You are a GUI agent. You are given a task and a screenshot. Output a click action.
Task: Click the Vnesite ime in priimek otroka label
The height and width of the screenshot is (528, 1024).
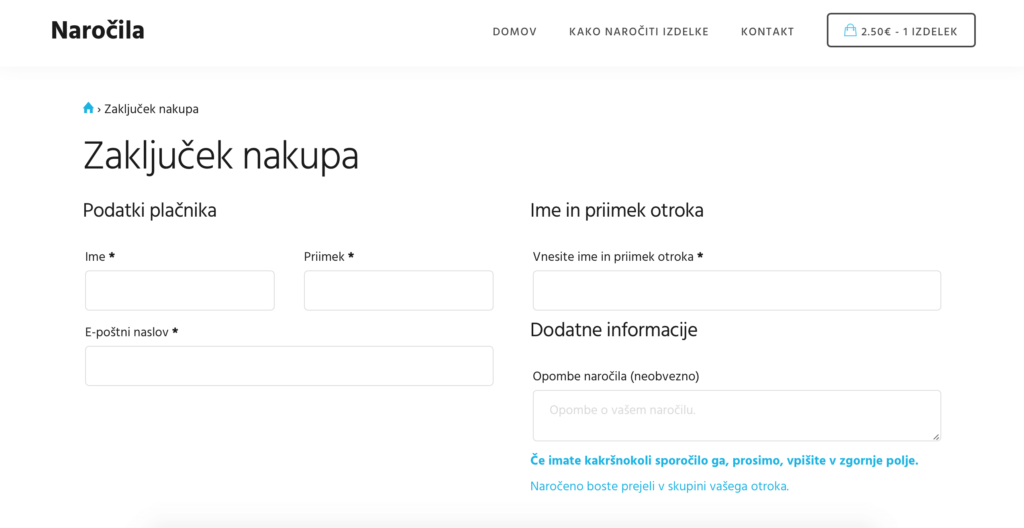pyautogui.click(x=613, y=257)
